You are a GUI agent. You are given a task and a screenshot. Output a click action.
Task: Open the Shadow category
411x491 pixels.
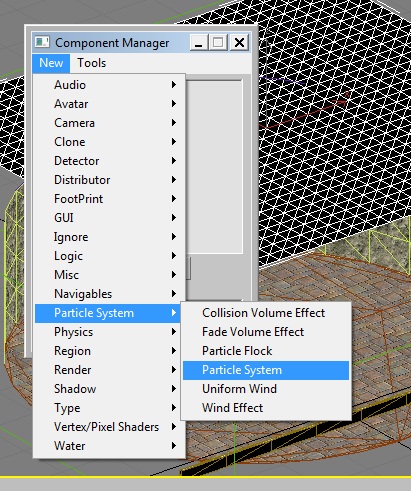pos(109,389)
